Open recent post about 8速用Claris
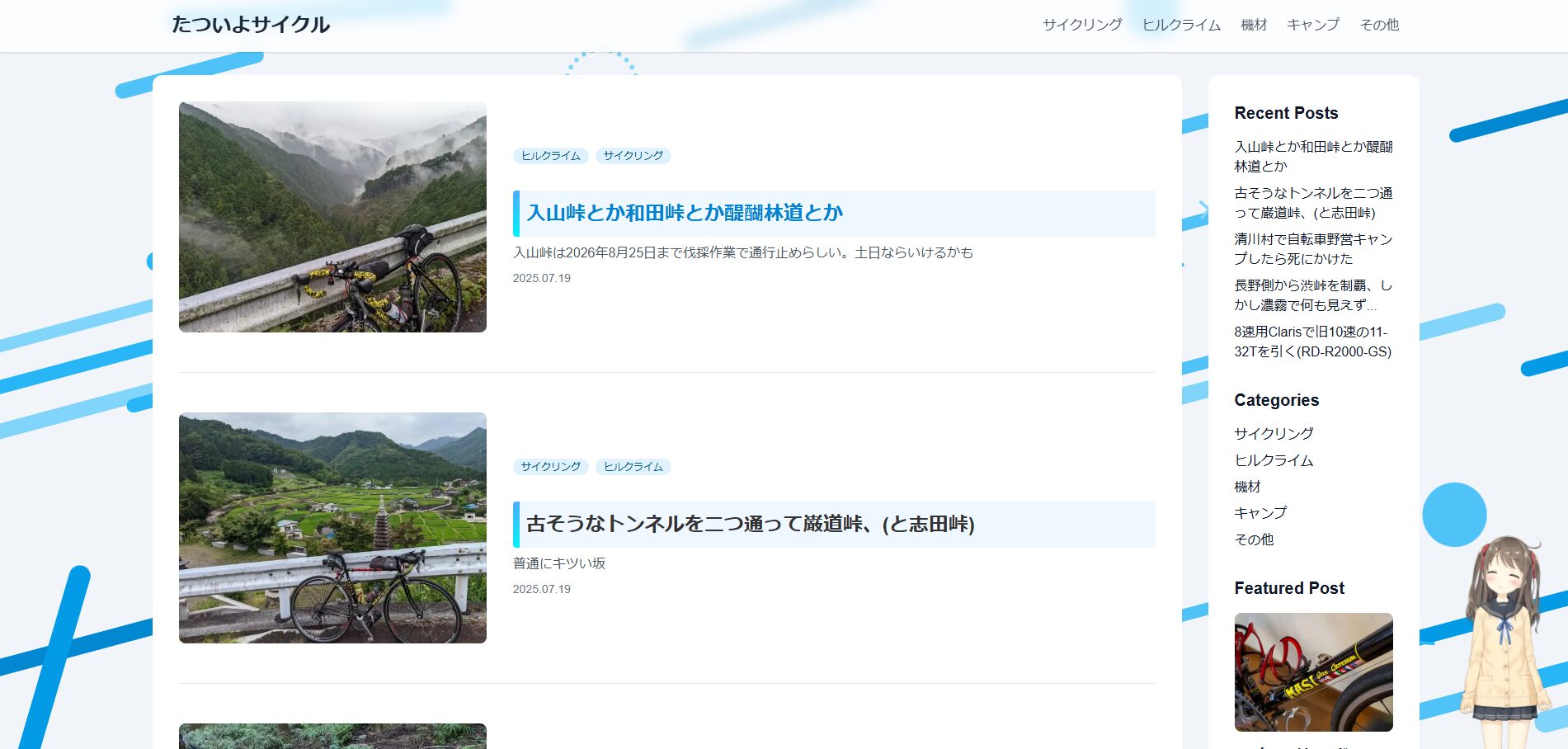1568x749 pixels. [1312, 342]
